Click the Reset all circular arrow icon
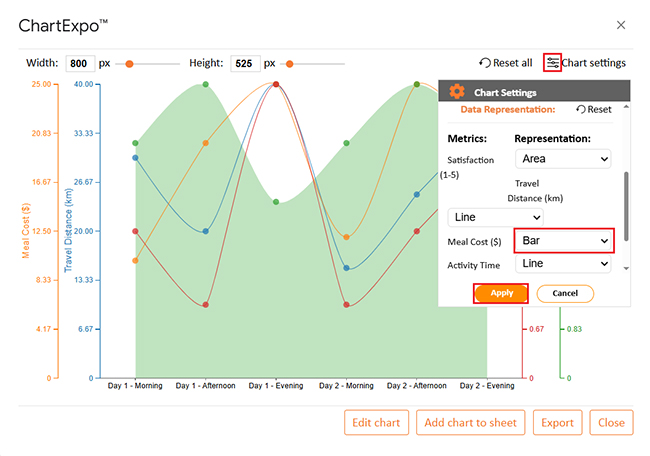Screen dimensions: 650x456 pos(485,63)
